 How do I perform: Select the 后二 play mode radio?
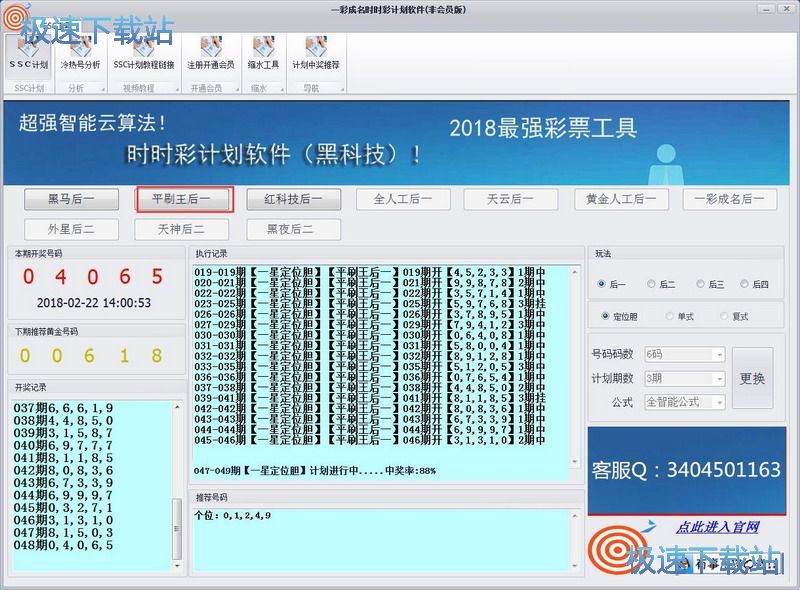(x=652, y=284)
